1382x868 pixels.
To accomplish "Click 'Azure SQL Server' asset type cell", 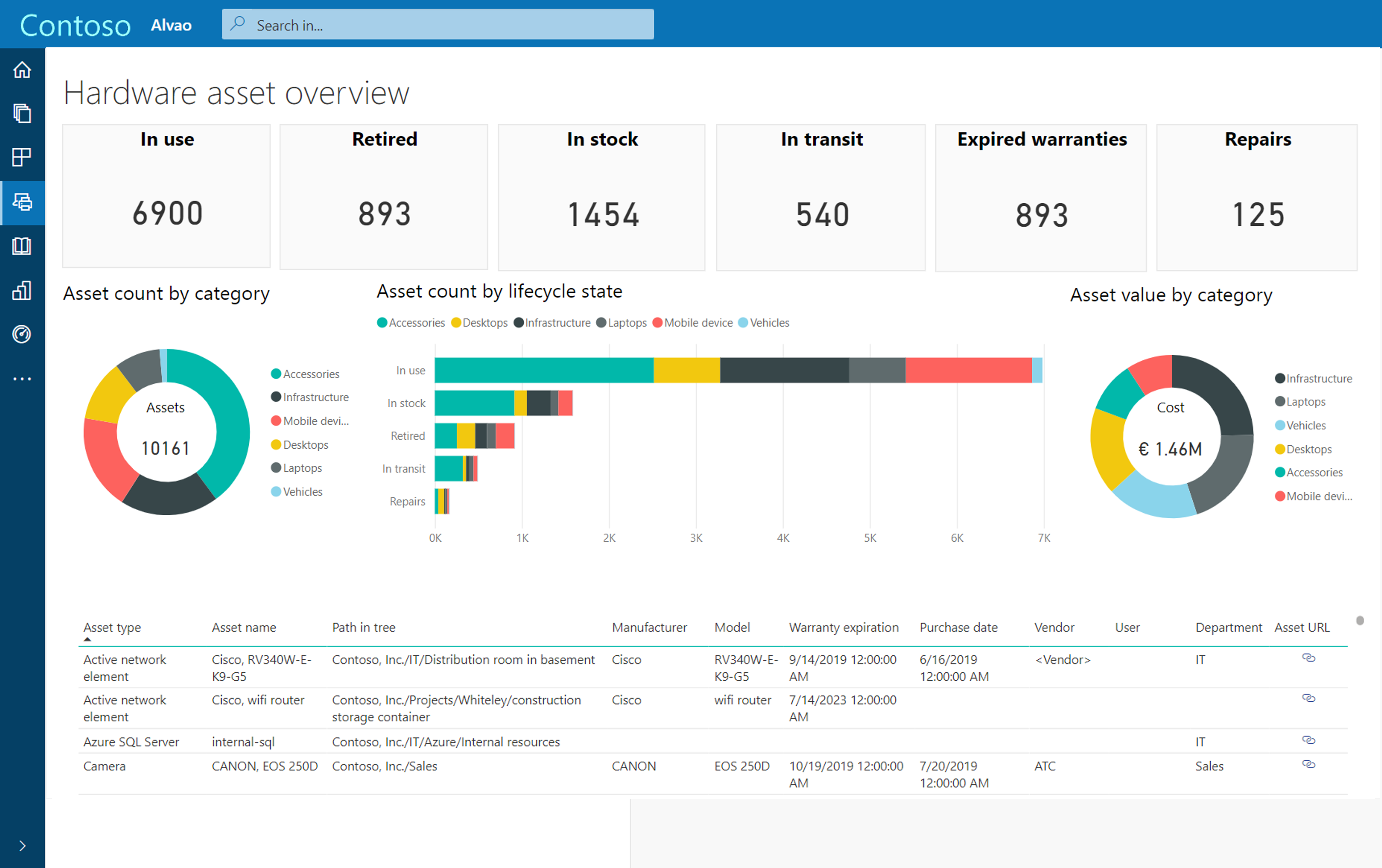I will (132, 742).
